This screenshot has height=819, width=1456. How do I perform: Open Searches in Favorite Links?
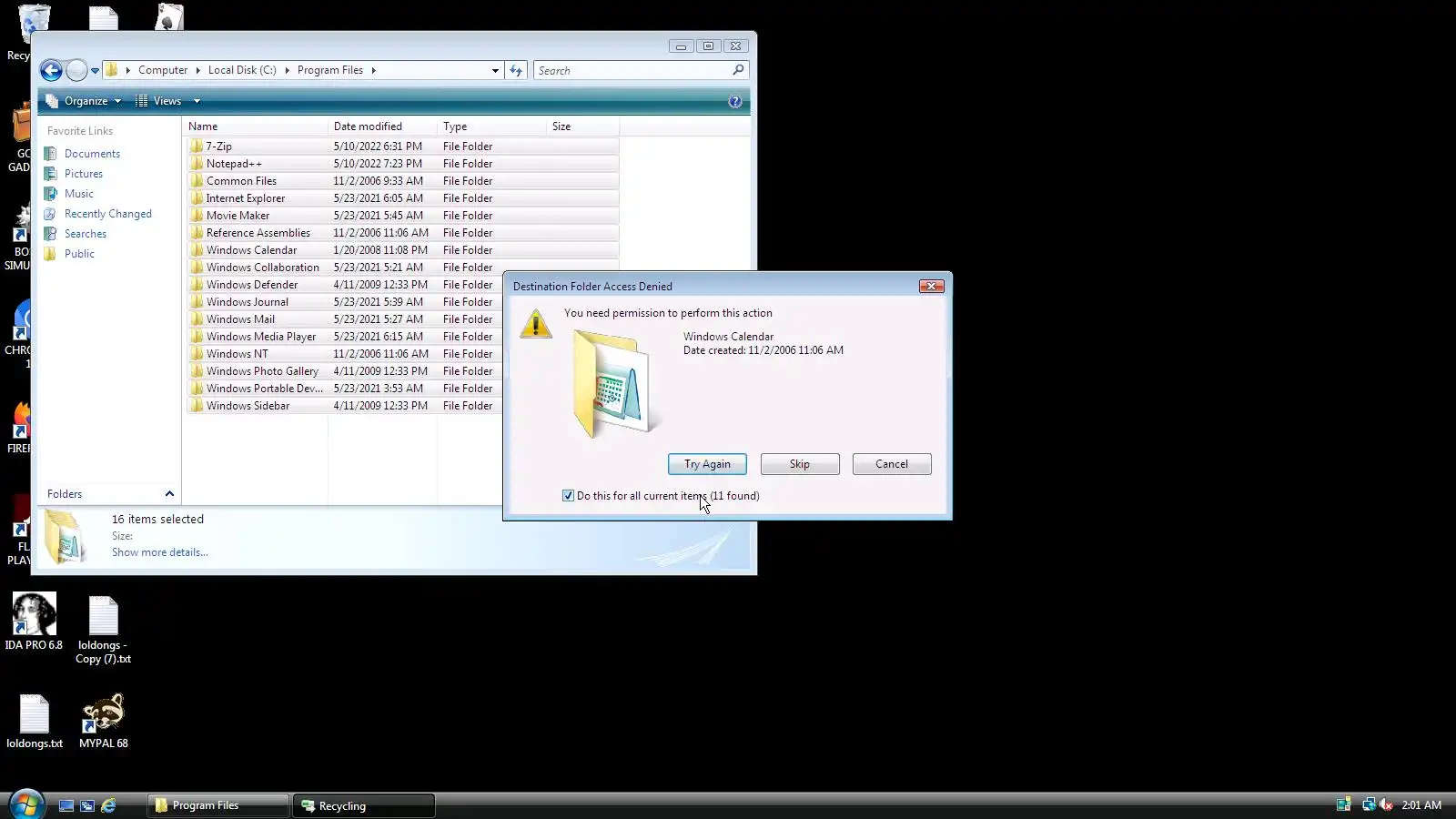tap(86, 234)
